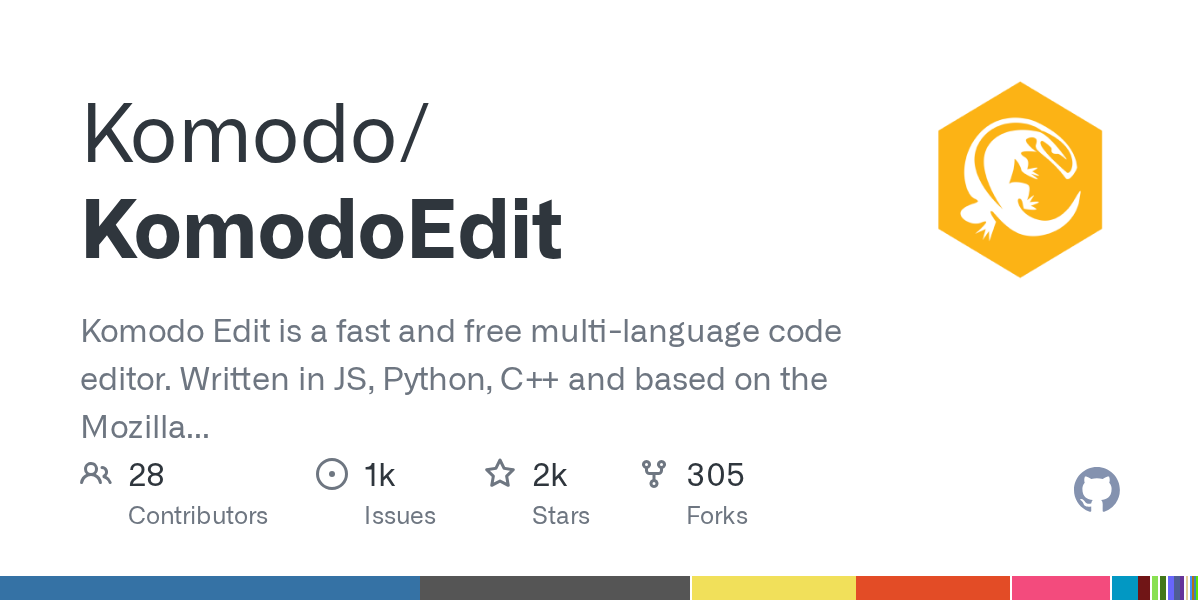Screen dimensions: 1200x600
Task: Click the contributors people icon
Action: (96, 474)
